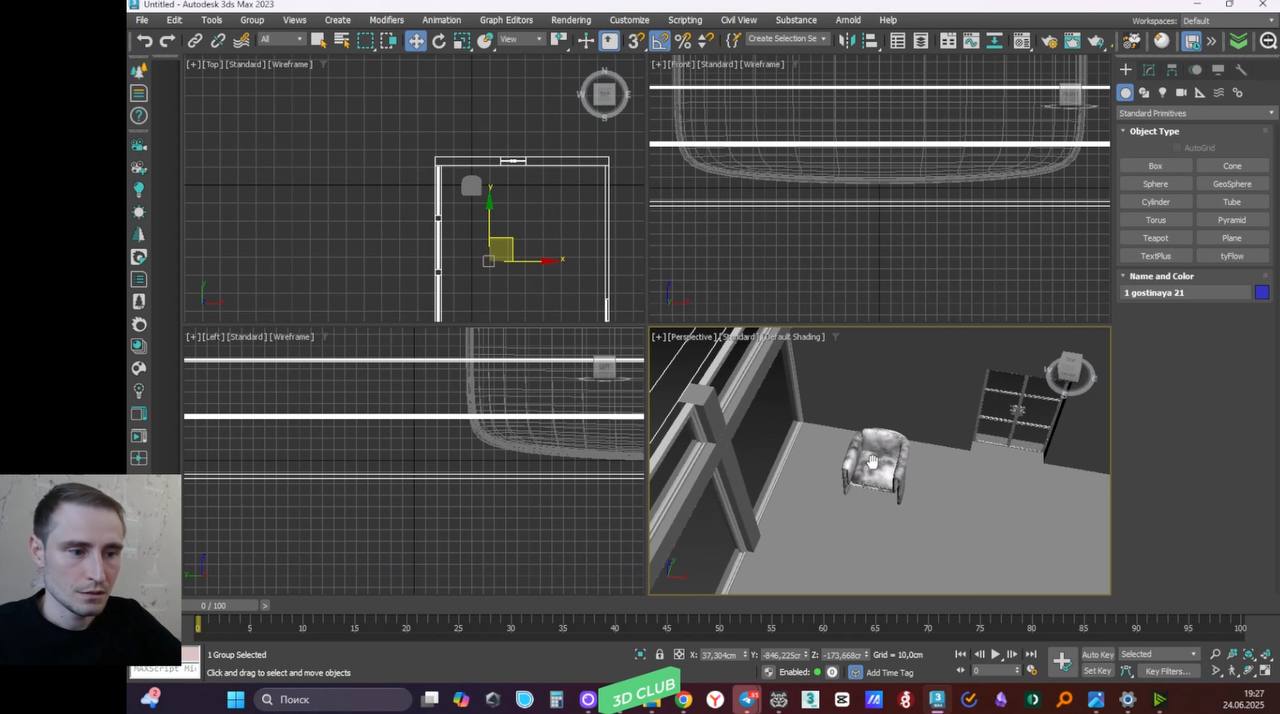Open the Animation menu
Screen dimensions: 1280x714
pyautogui.click(x=441, y=20)
